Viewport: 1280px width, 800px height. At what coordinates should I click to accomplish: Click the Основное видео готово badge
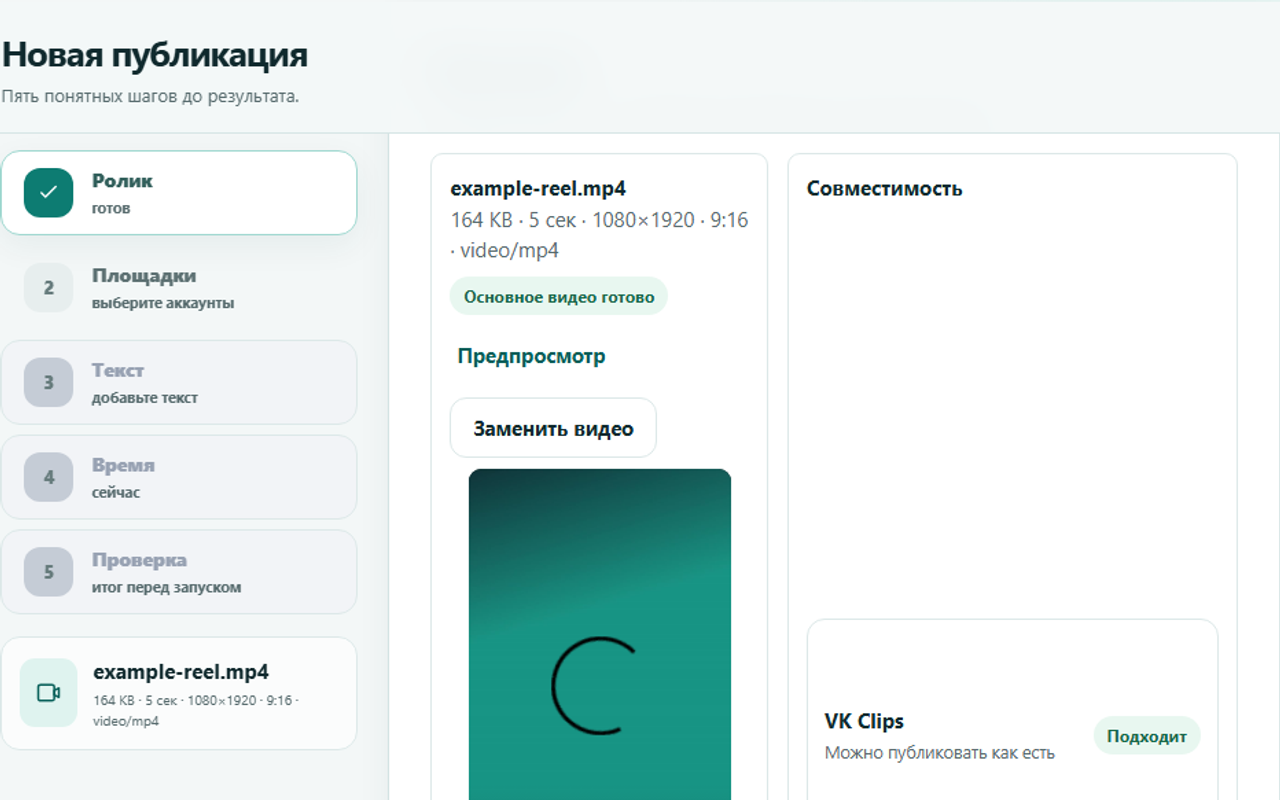tap(559, 297)
